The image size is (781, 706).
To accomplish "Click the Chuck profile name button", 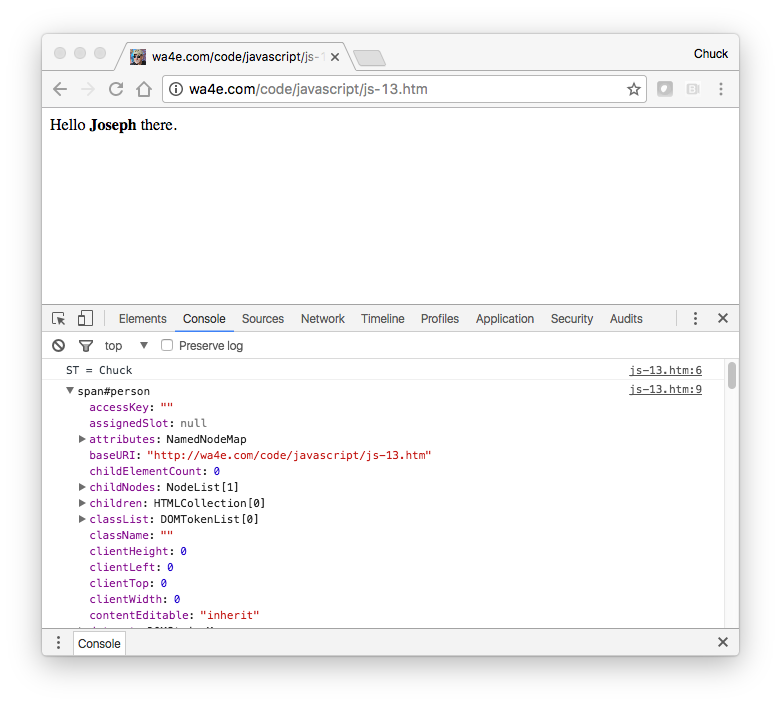I will [x=711, y=54].
